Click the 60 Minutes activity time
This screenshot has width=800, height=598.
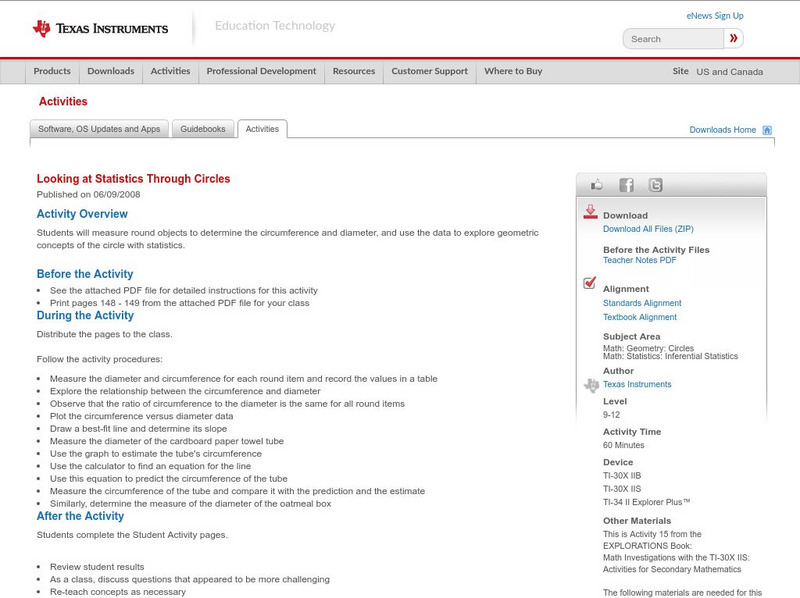[623, 445]
